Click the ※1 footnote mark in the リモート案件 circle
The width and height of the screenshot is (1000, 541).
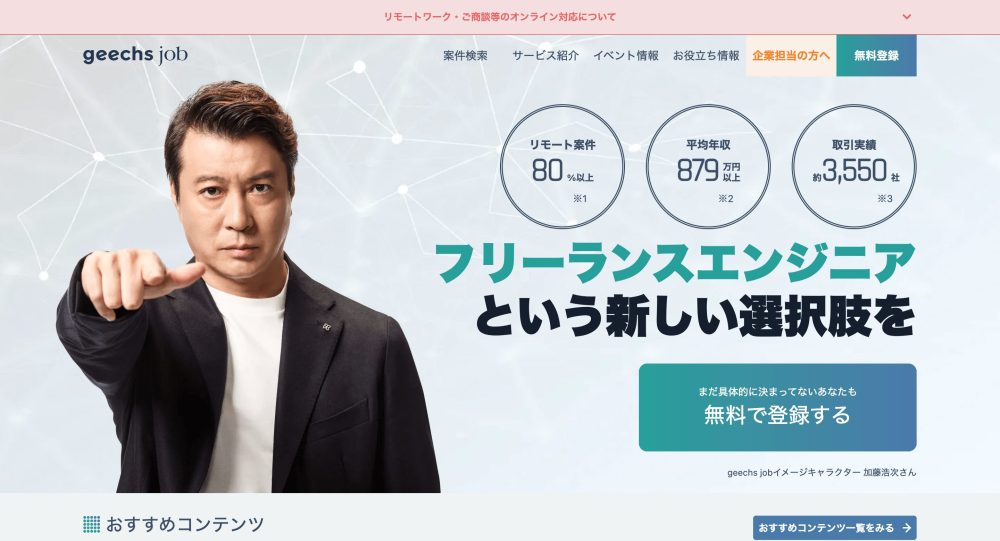point(580,198)
